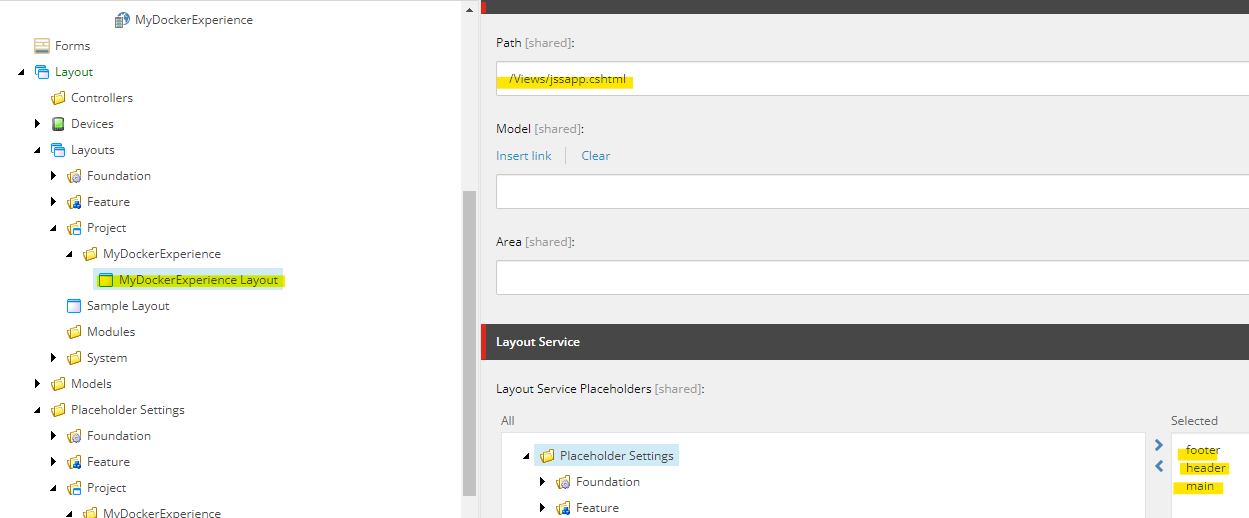This screenshot has width=1249, height=518.
Task: Click Clear link for Model field
Action: pyautogui.click(x=595, y=156)
